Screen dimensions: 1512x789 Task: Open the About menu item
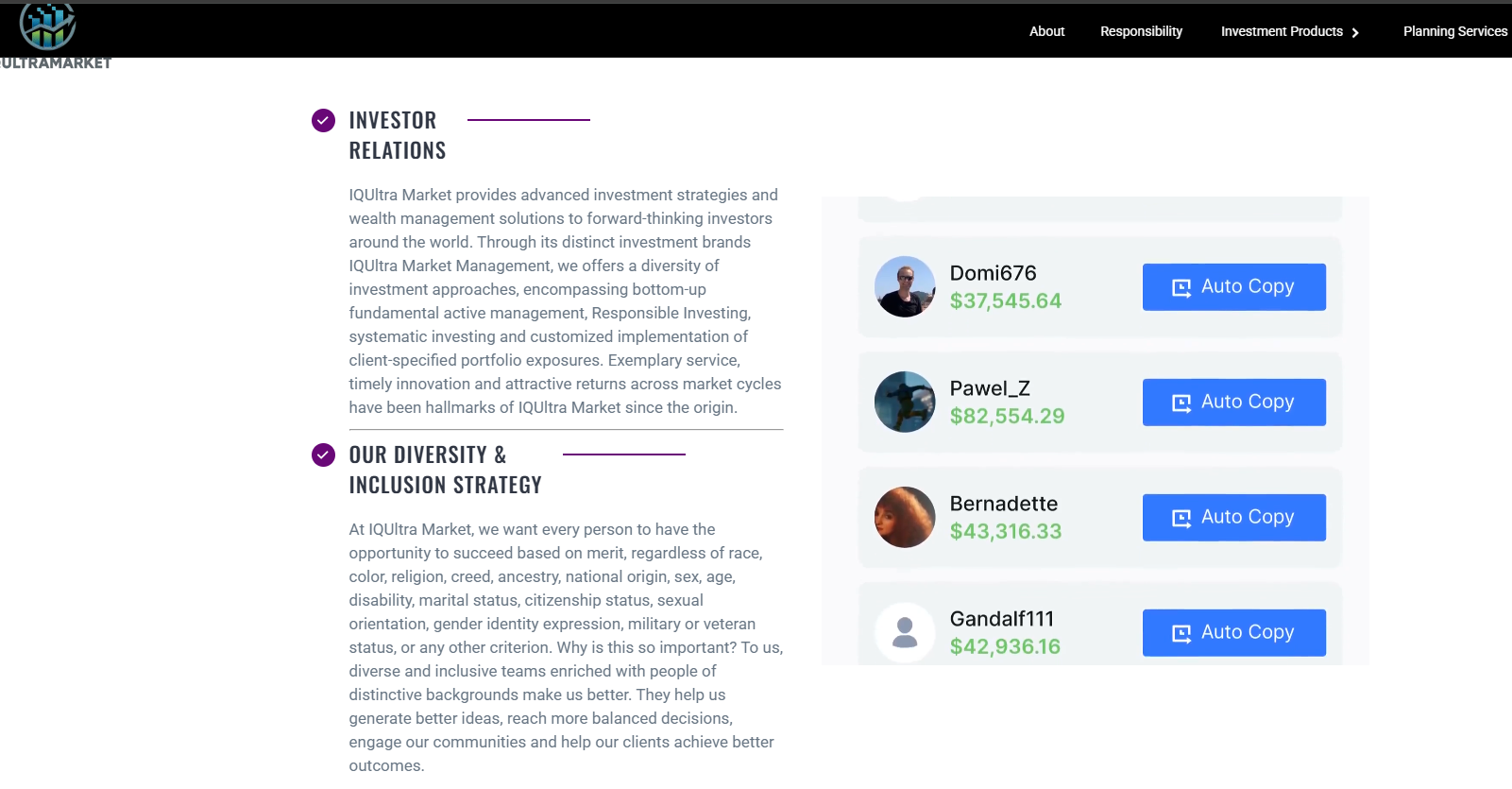(x=1046, y=31)
